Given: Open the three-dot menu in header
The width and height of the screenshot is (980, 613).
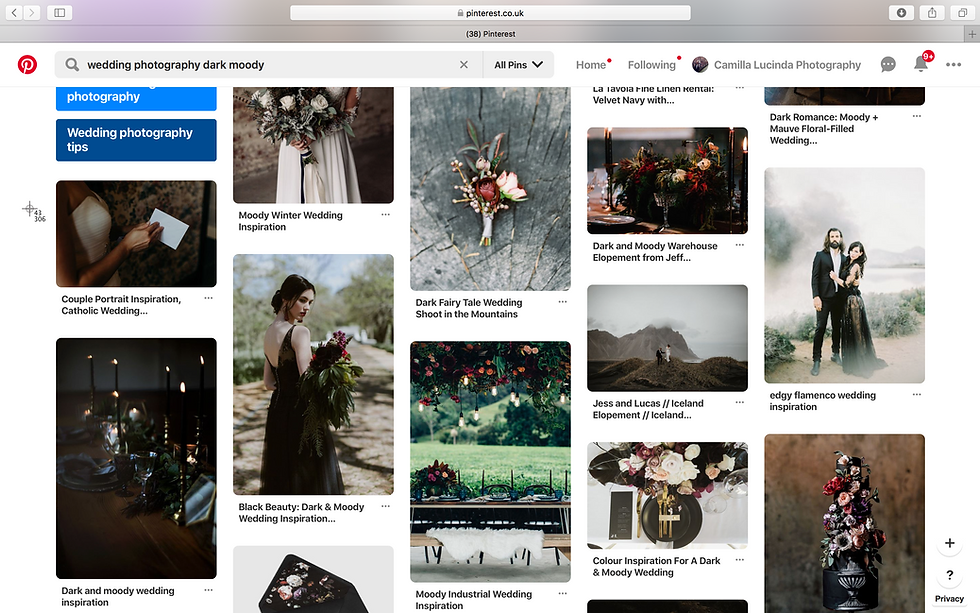Looking at the screenshot, I should pos(953,64).
